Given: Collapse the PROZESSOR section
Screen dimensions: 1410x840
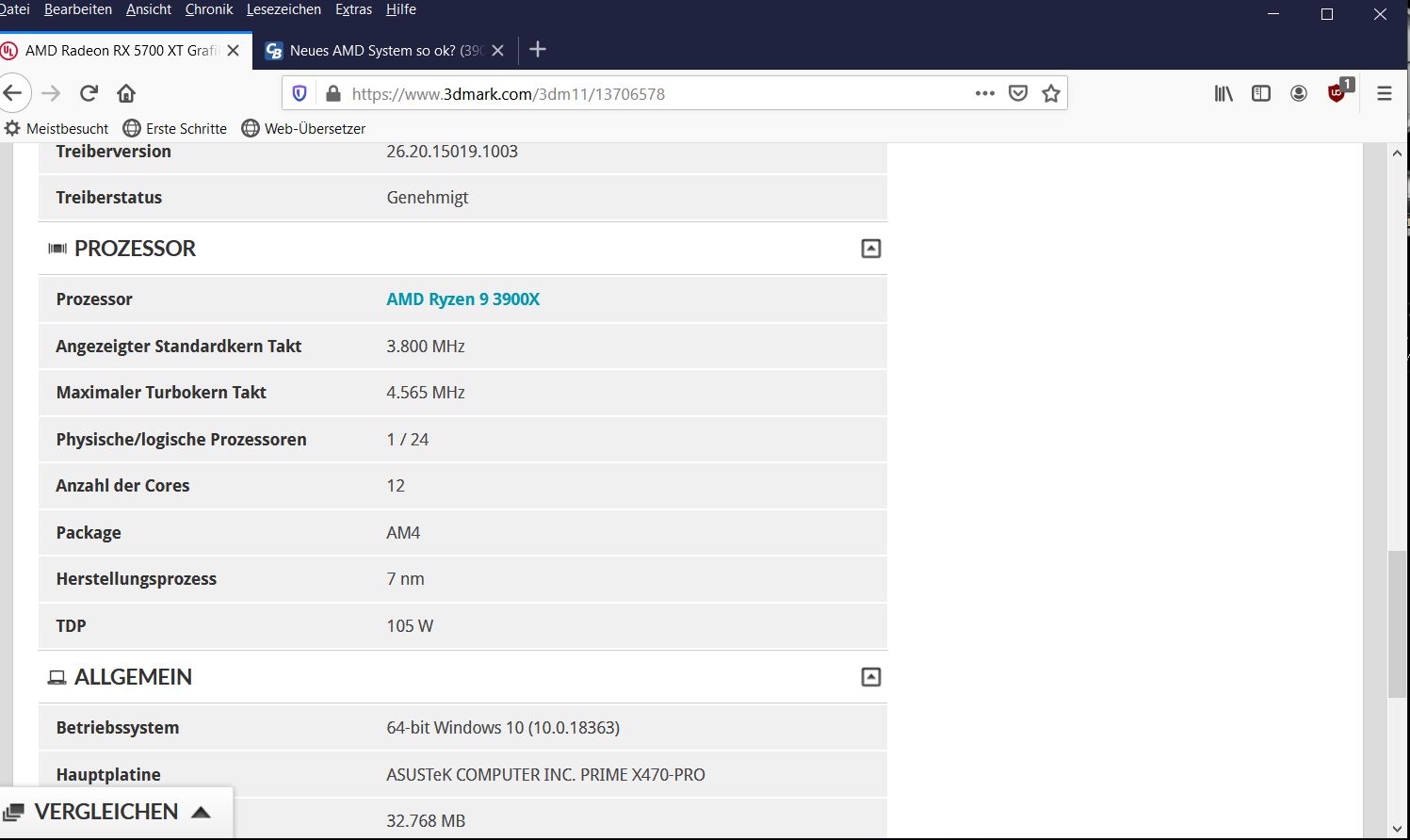Looking at the screenshot, I should [x=871, y=249].
